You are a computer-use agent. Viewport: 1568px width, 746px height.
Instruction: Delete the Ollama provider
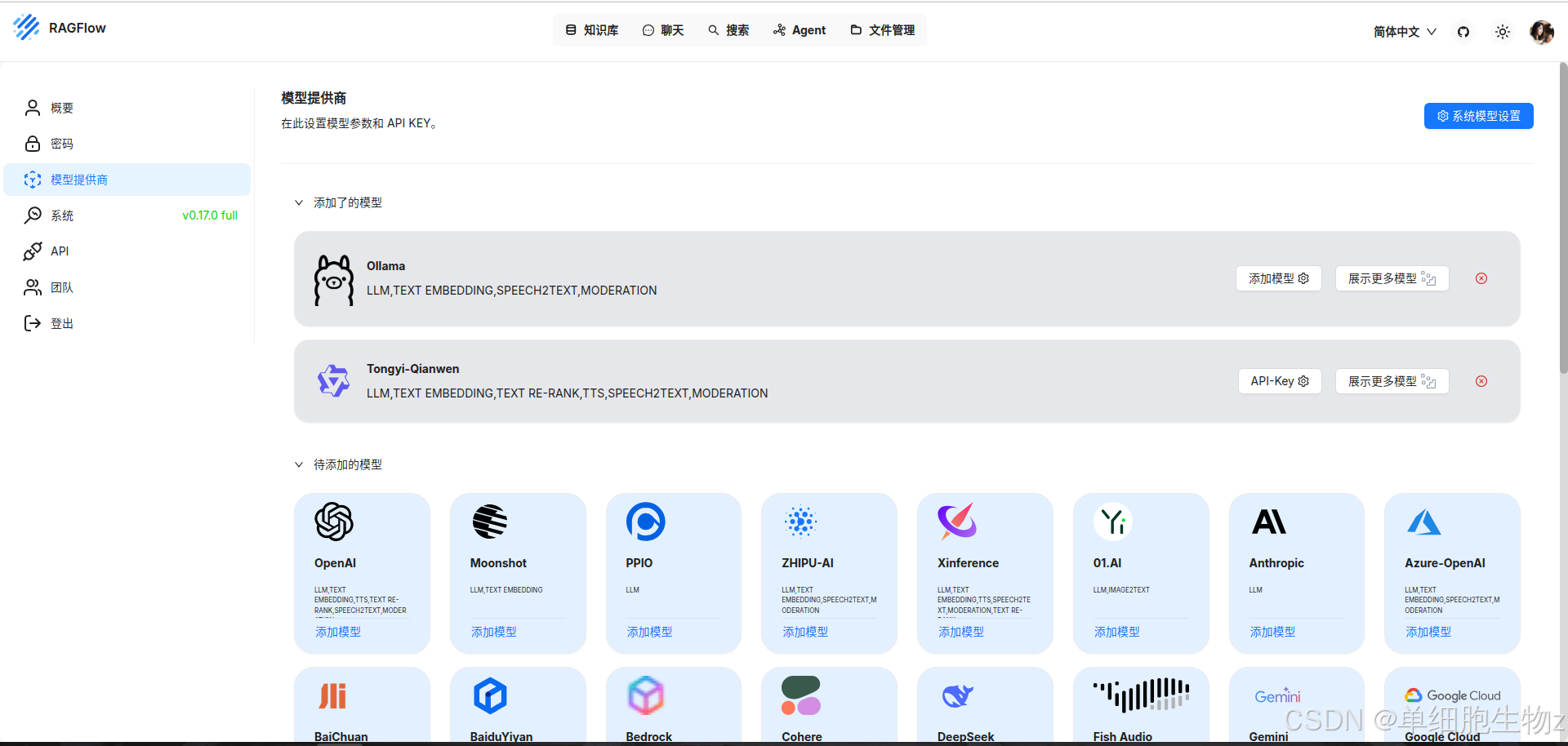1481,278
